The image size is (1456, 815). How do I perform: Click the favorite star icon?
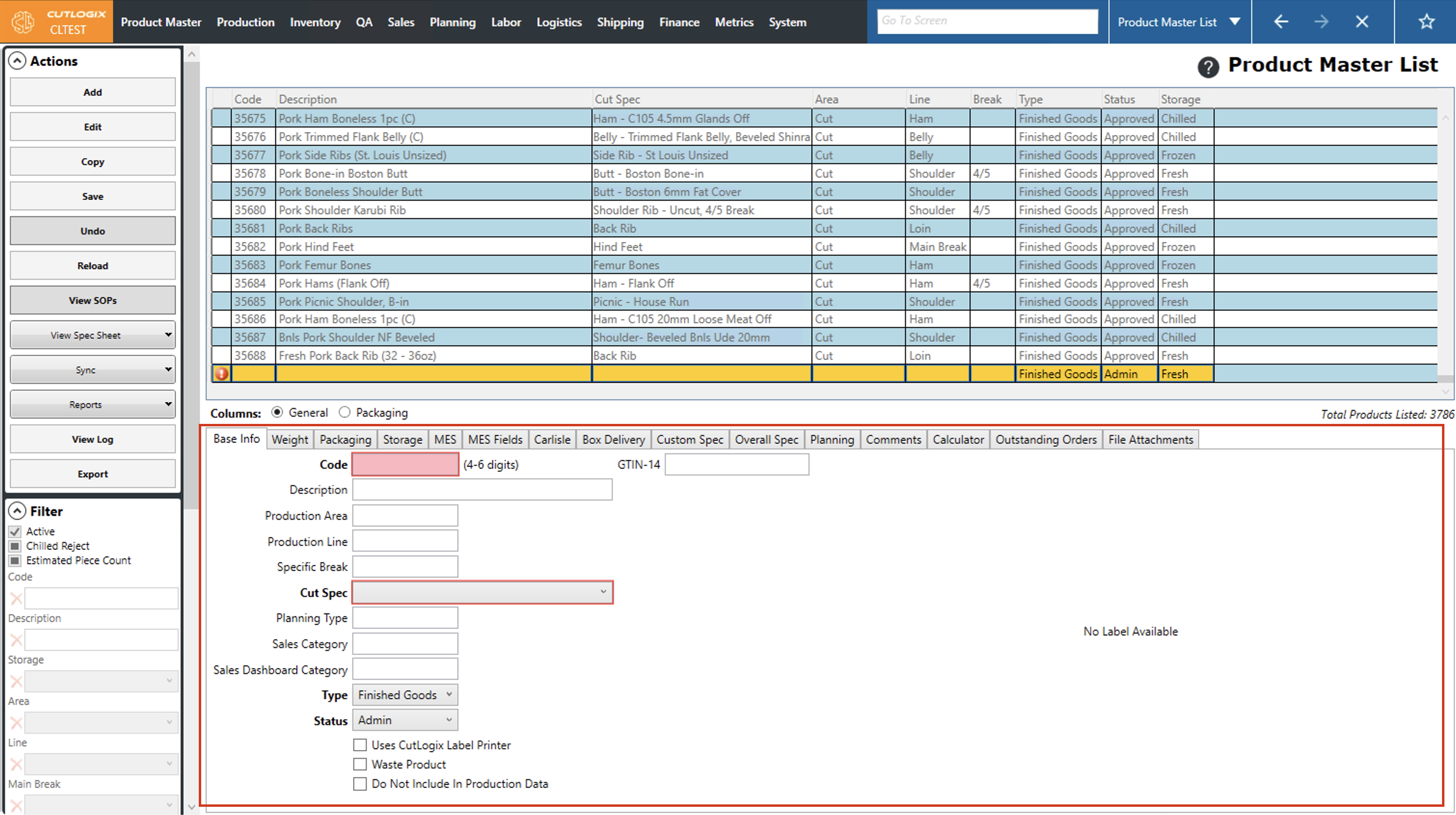click(1426, 22)
